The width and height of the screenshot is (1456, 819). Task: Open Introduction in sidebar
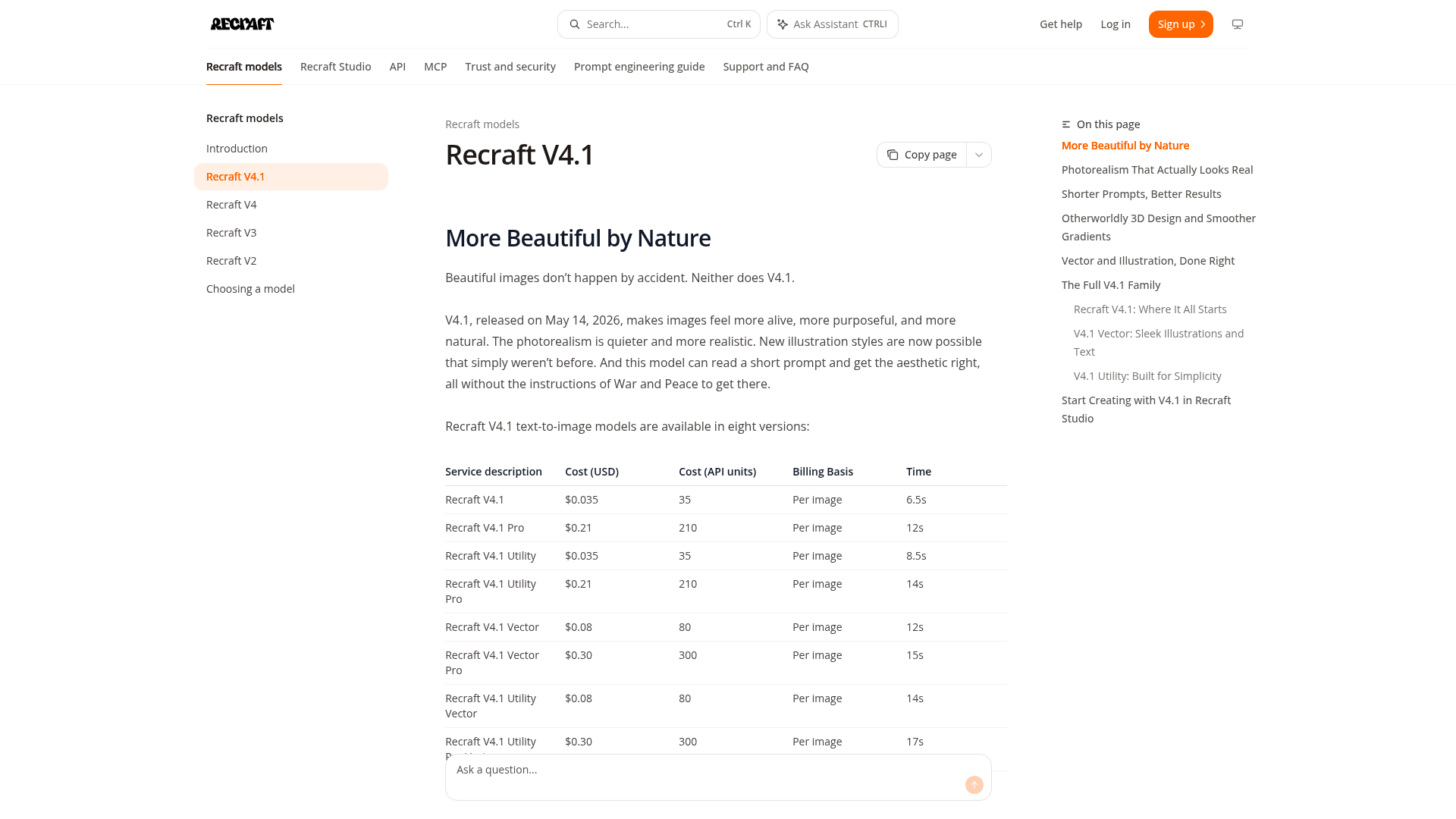(291, 149)
